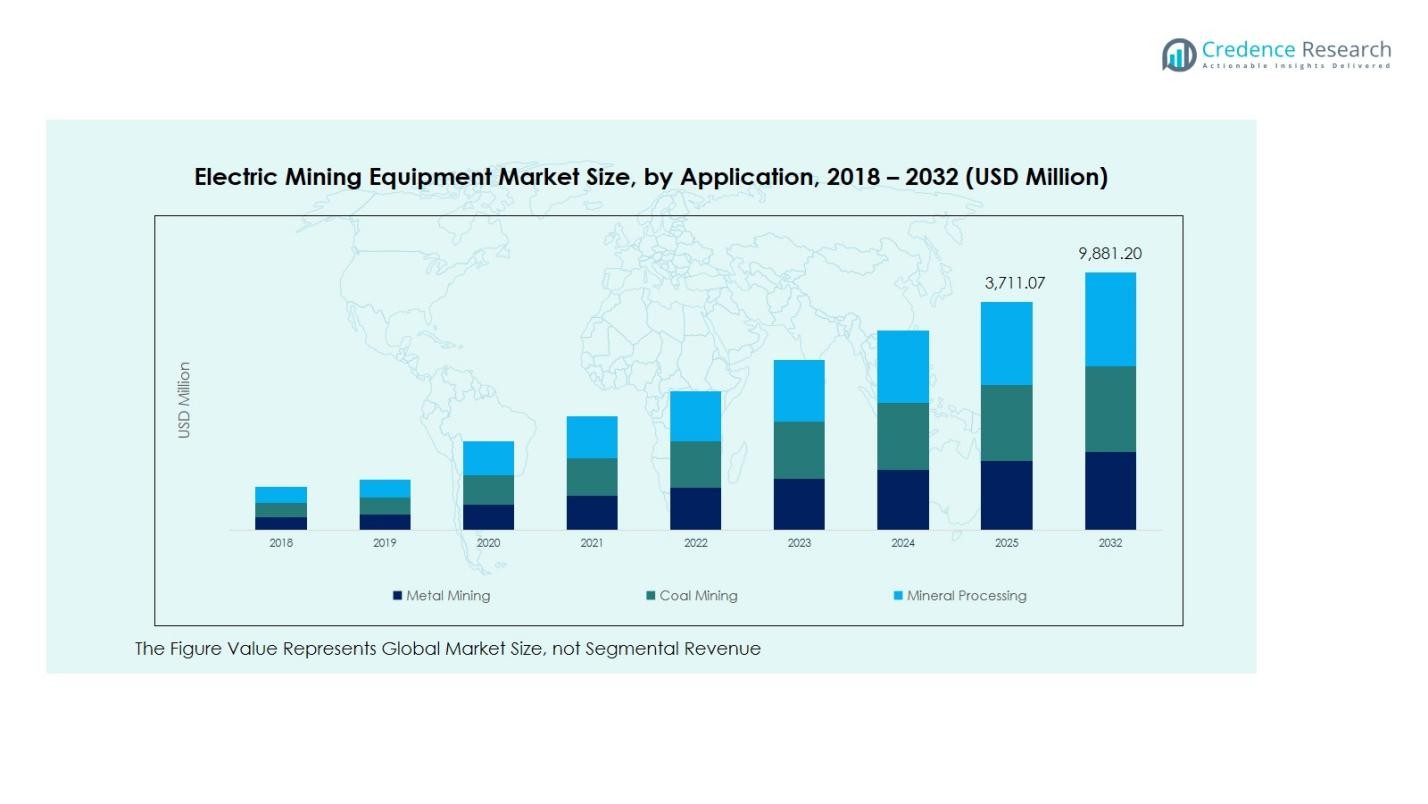
Task: Click the Metal Mining segment of the 2024 bar
Action: pos(903,497)
